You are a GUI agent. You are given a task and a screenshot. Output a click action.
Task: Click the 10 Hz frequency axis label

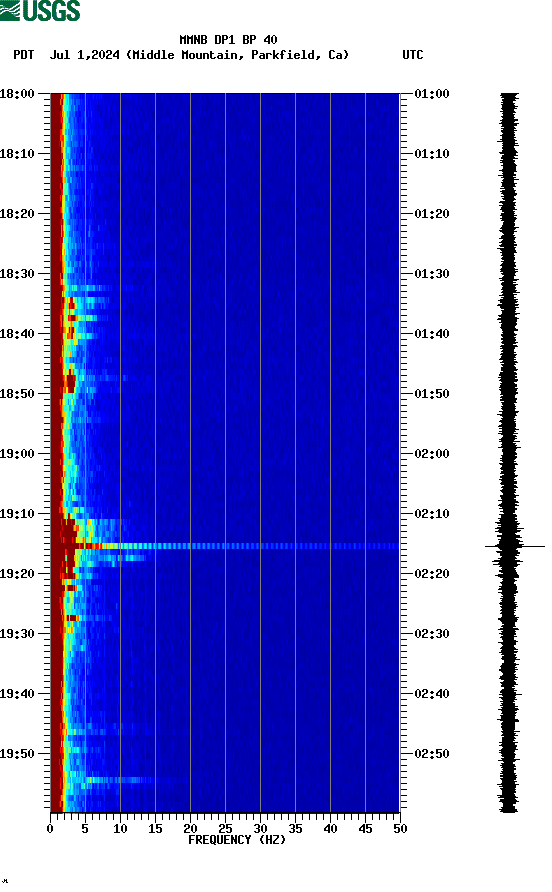pos(120,829)
